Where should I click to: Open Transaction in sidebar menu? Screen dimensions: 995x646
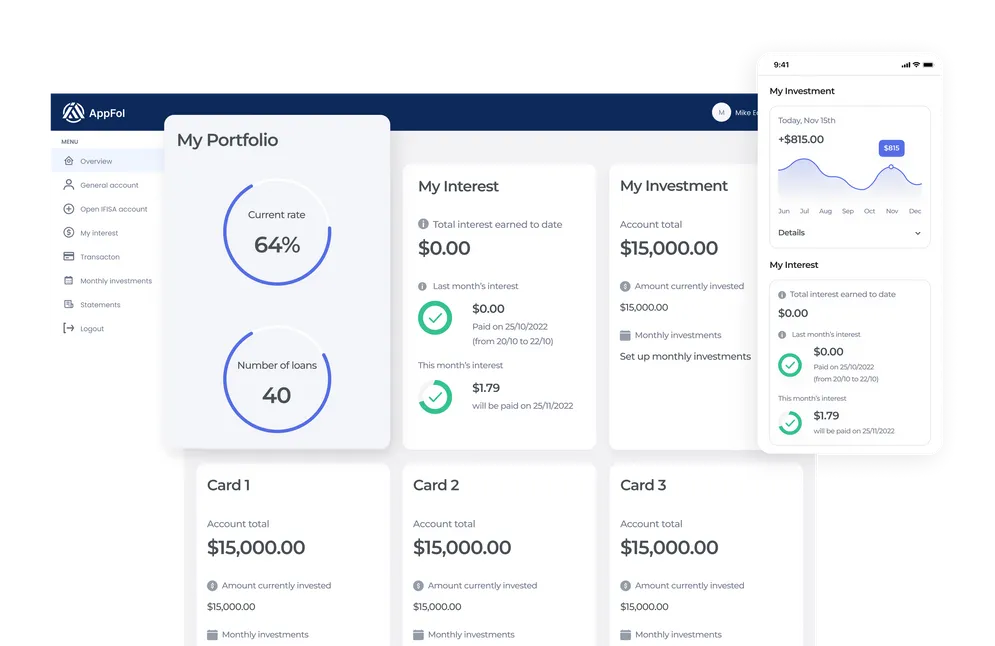100,257
